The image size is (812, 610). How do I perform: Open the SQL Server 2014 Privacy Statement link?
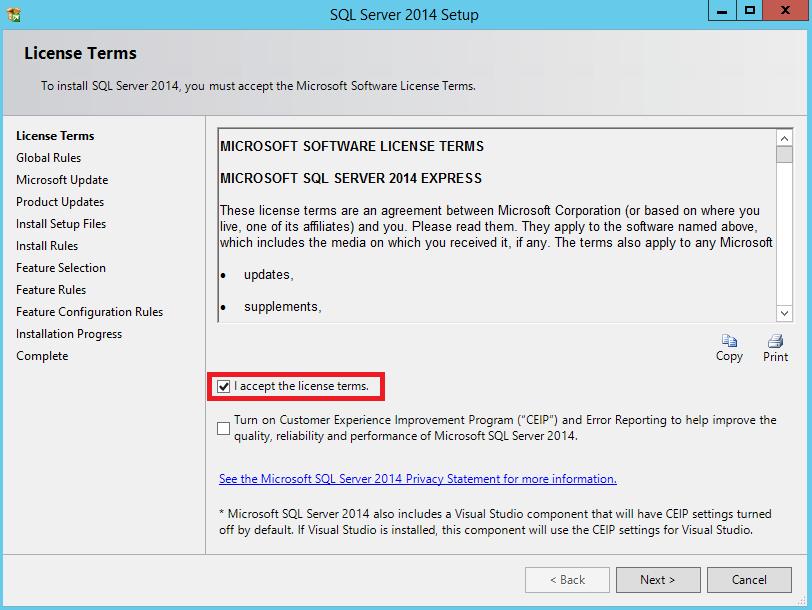(417, 479)
